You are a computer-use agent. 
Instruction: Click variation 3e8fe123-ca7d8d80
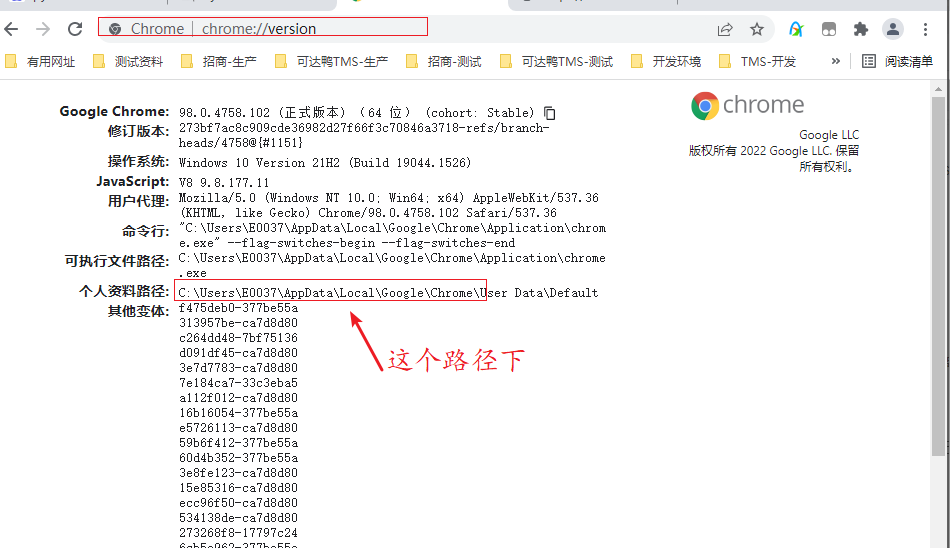238,473
